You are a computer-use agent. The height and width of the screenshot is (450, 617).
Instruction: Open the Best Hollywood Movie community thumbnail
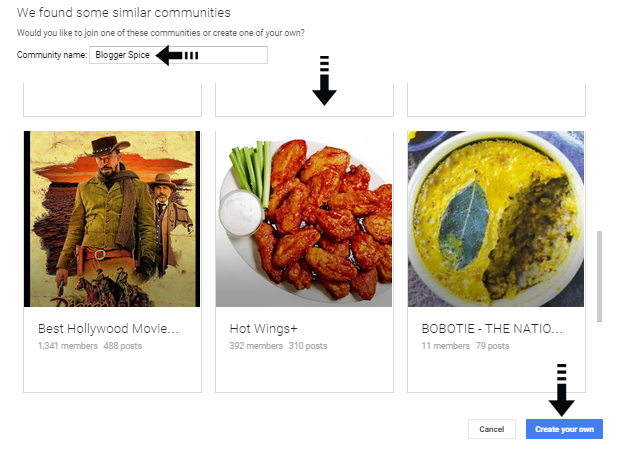point(112,219)
